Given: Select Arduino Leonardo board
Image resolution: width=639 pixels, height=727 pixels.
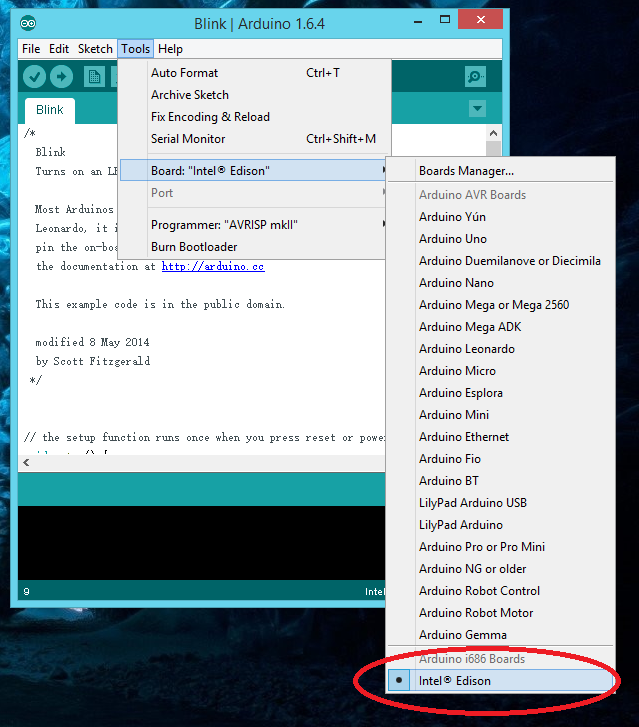Looking at the screenshot, I should click(501, 349).
